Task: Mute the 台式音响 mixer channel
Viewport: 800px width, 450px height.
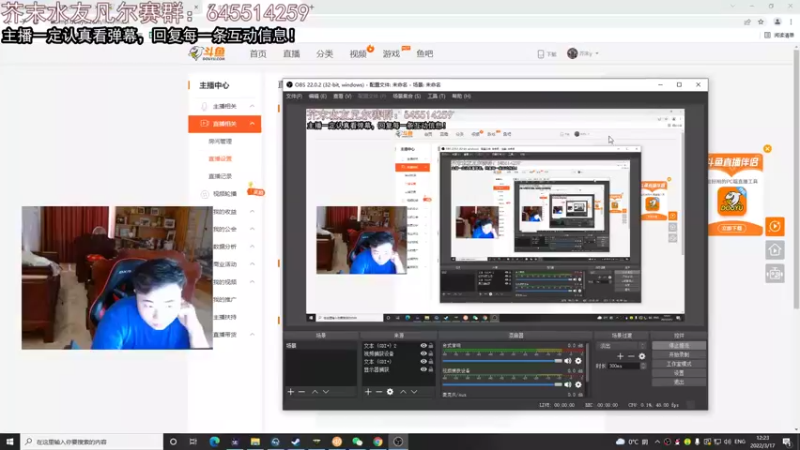Action: pyautogui.click(x=568, y=361)
